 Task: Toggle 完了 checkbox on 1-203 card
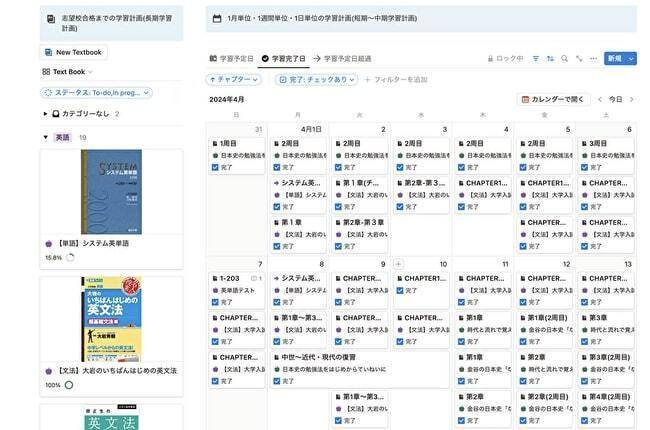[x=215, y=302]
